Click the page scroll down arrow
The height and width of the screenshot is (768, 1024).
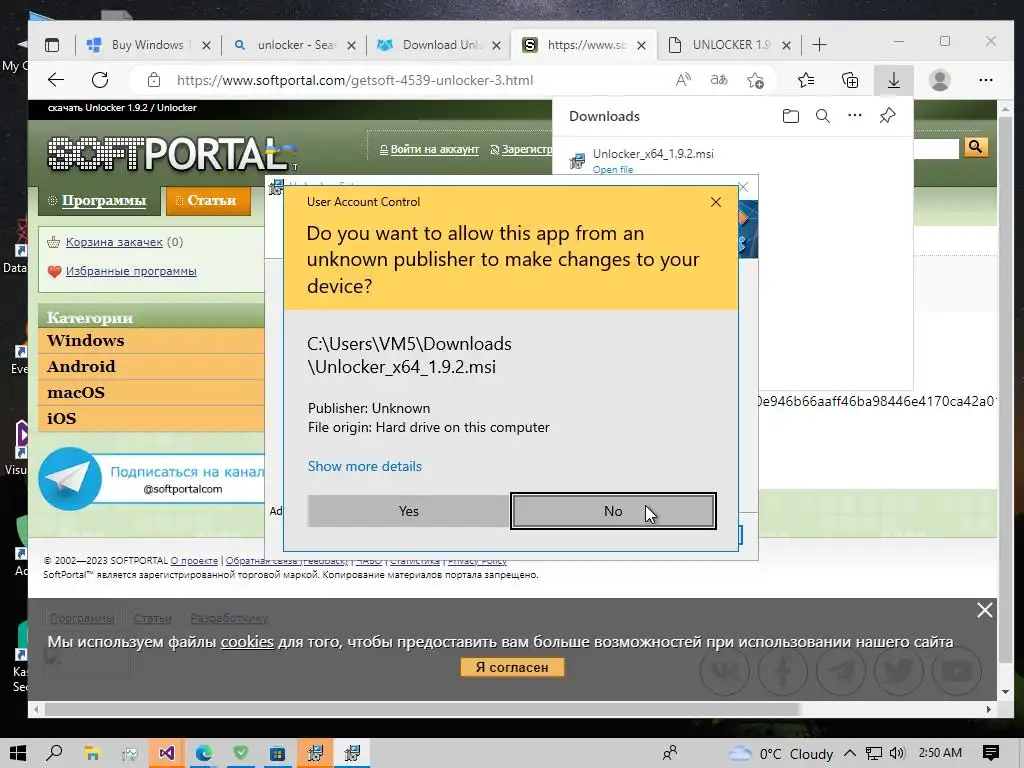click(x=1005, y=692)
